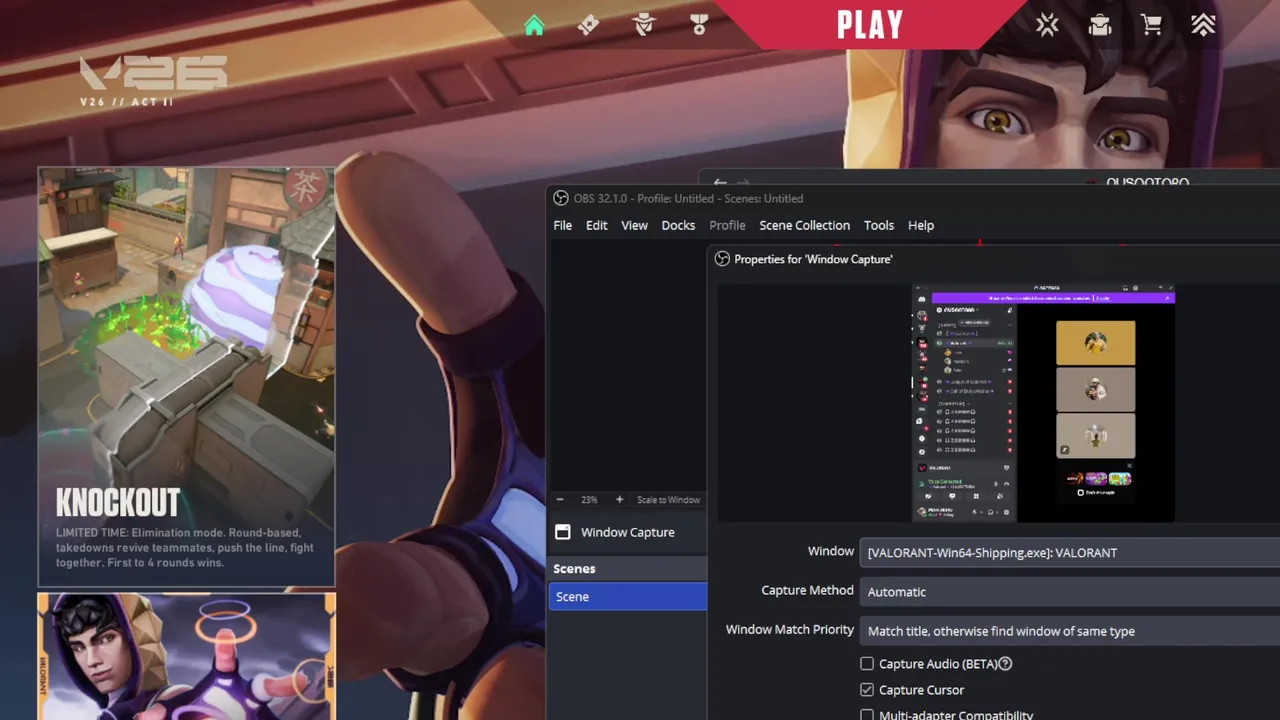Open the Window dropdown showing VALORANT
This screenshot has height=720, width=1280.
pyautogui.click(x=1069, y=552)
